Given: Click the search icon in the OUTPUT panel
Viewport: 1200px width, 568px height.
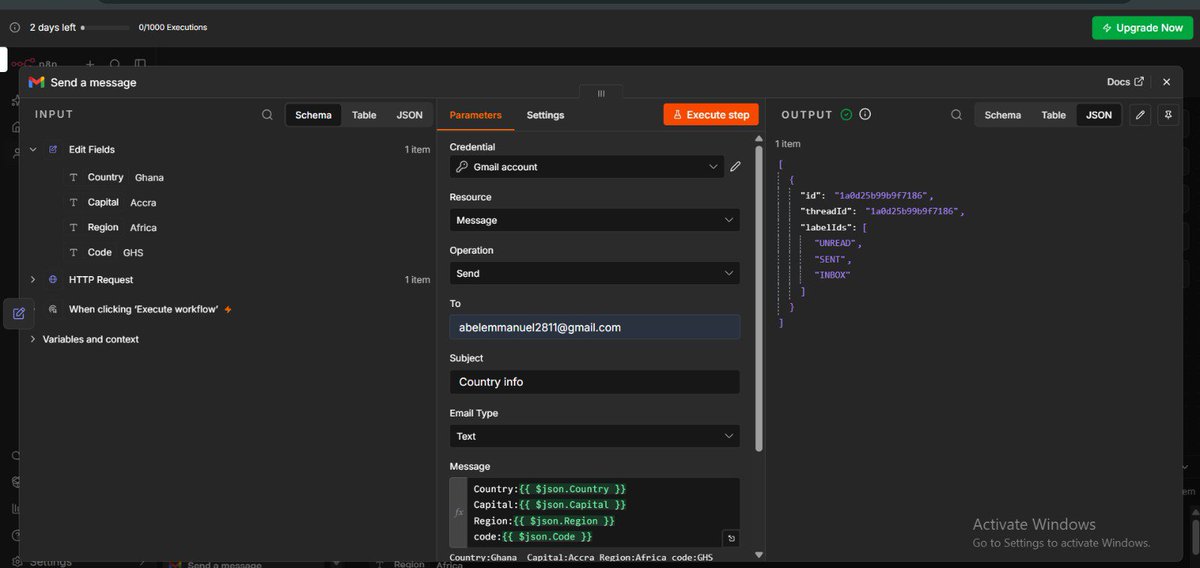Looking at the screenshot, I should pyautogui.click(x=957, y=115).
